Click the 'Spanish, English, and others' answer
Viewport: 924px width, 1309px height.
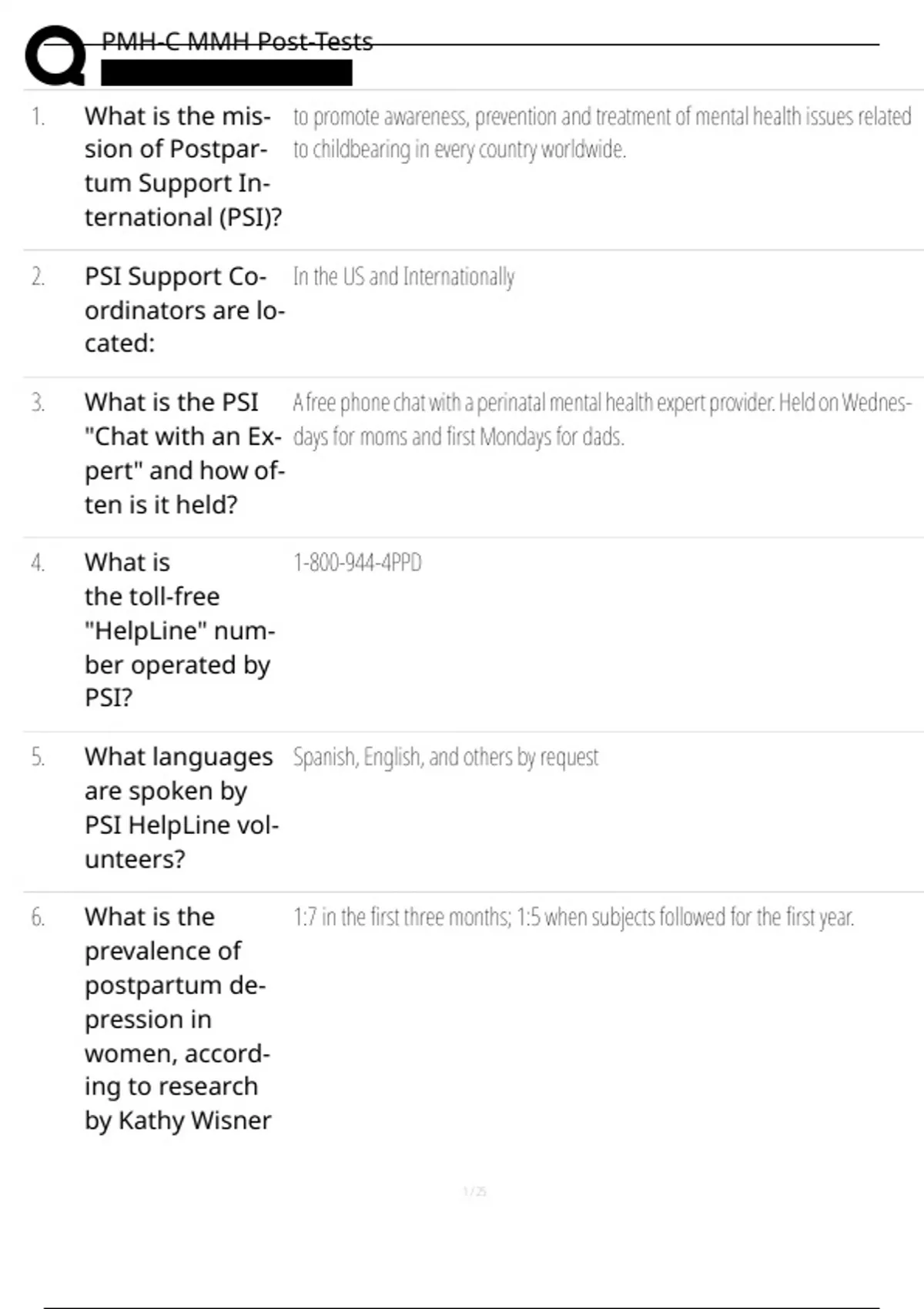445,758
